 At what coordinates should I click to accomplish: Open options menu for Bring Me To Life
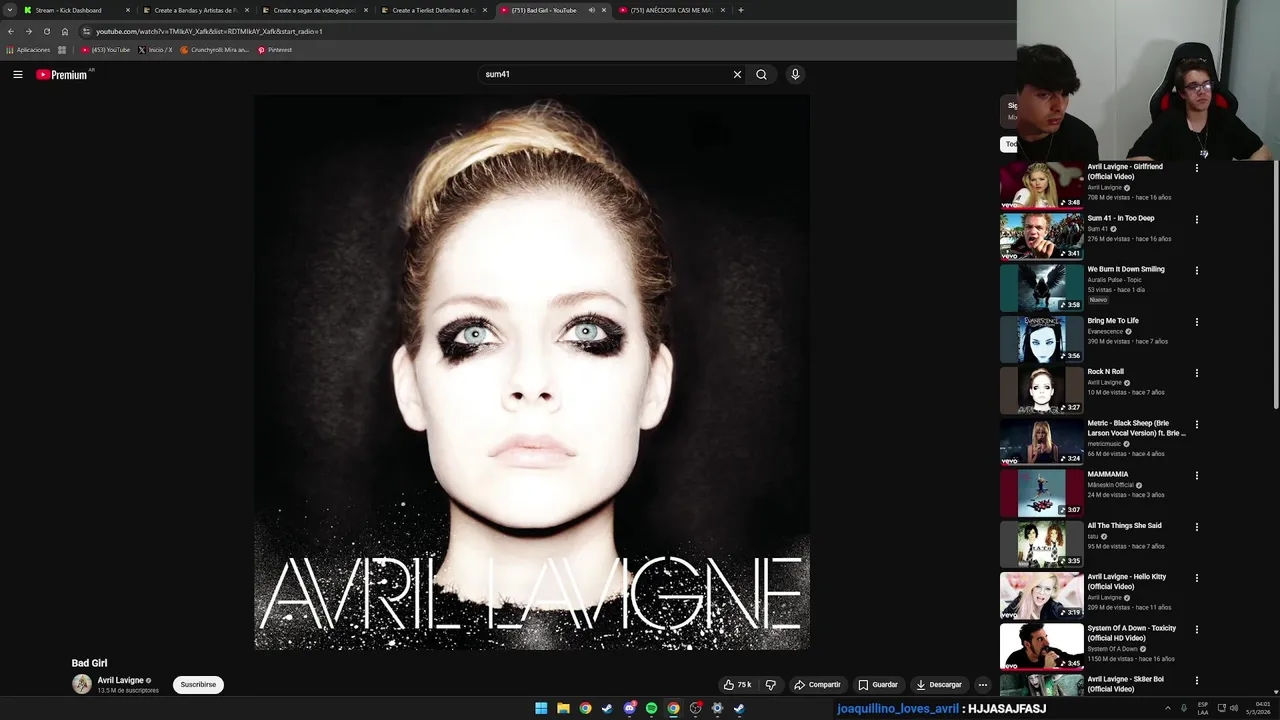tap(1197, 322)
